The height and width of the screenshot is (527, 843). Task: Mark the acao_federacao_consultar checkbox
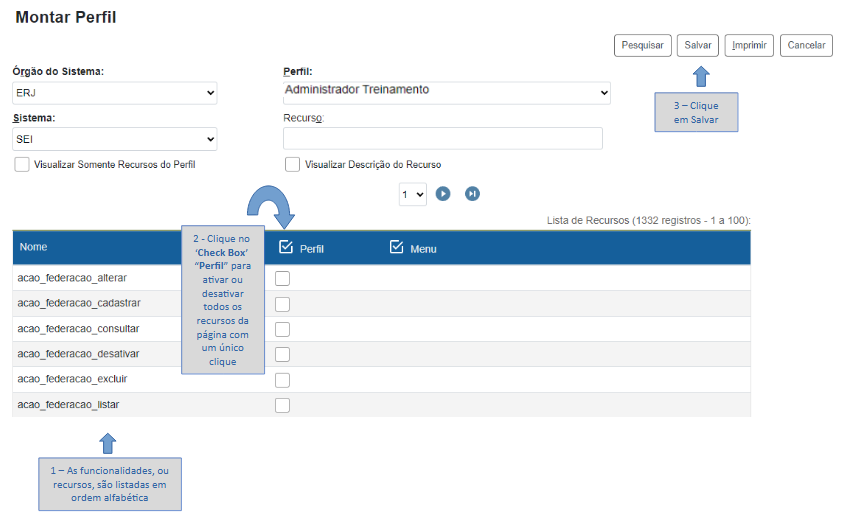click(x=282, y=329)
